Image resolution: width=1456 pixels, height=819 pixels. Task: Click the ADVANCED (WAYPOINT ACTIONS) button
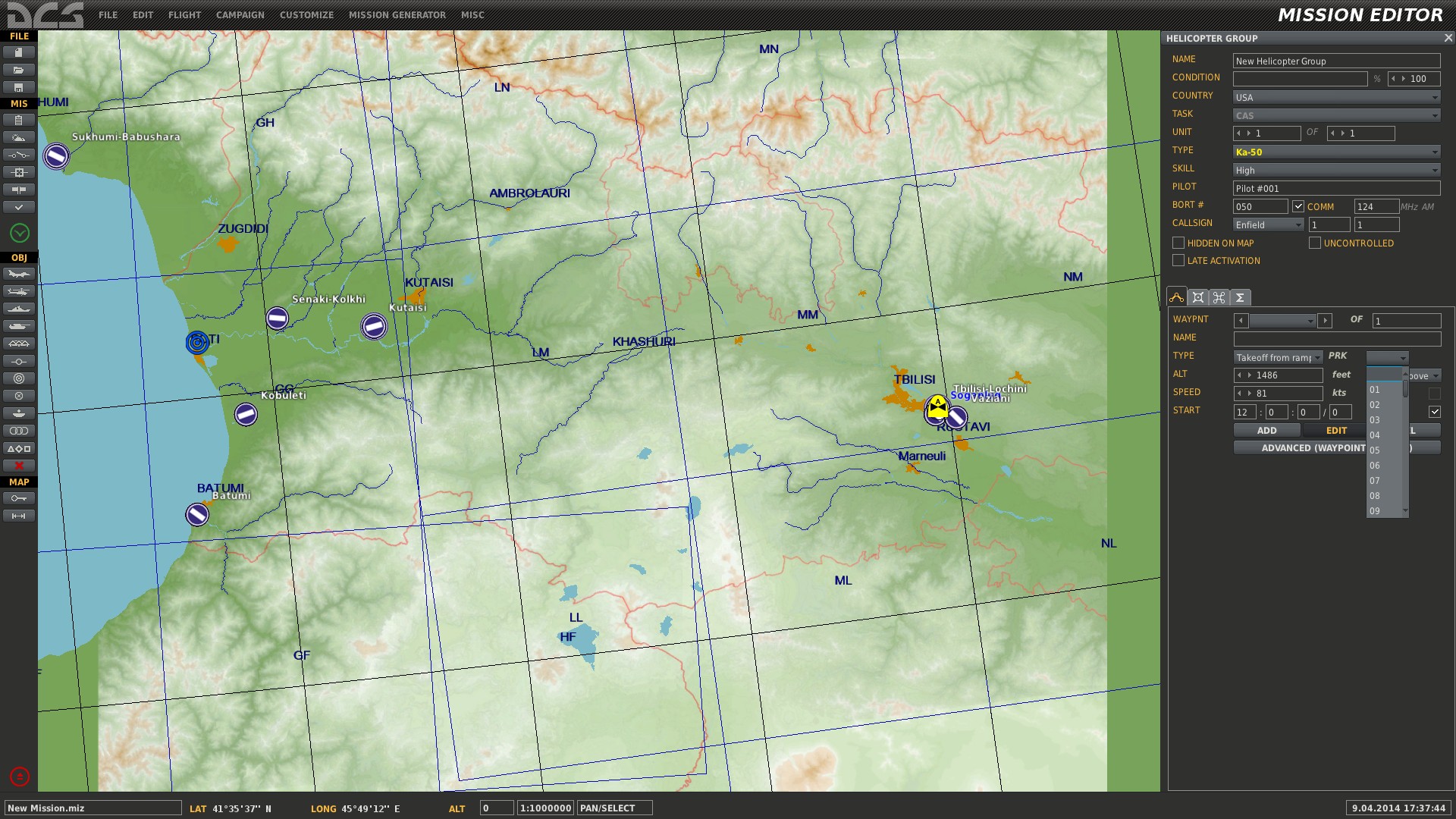1337,448
